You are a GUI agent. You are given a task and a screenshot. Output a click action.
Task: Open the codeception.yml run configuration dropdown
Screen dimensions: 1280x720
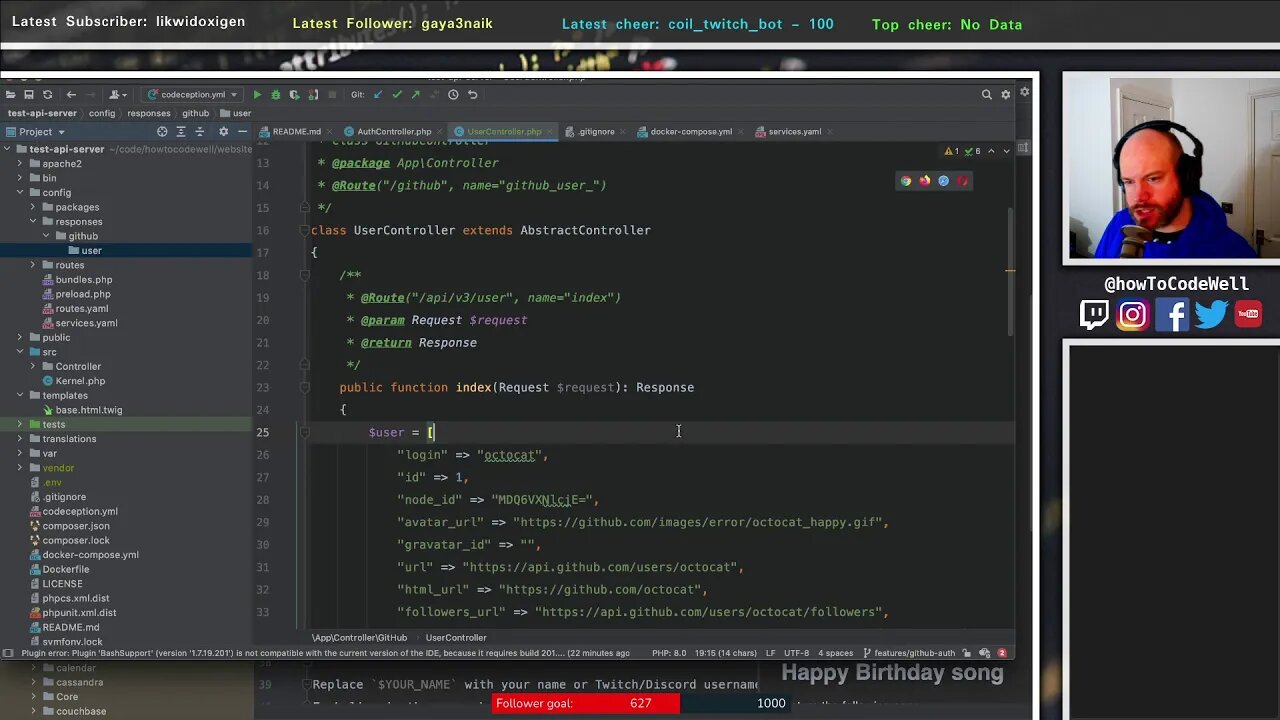point(191,94)
